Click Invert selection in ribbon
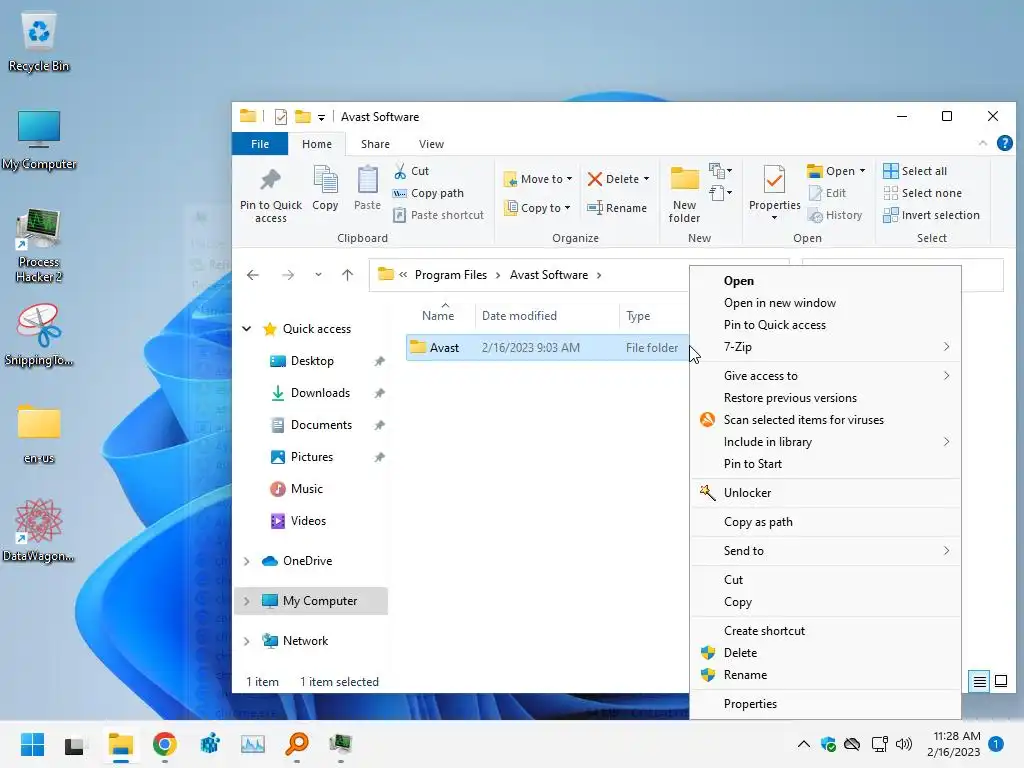Image resolution: width=1024 pixels, height=768 pixels. (x=931, y=215)
